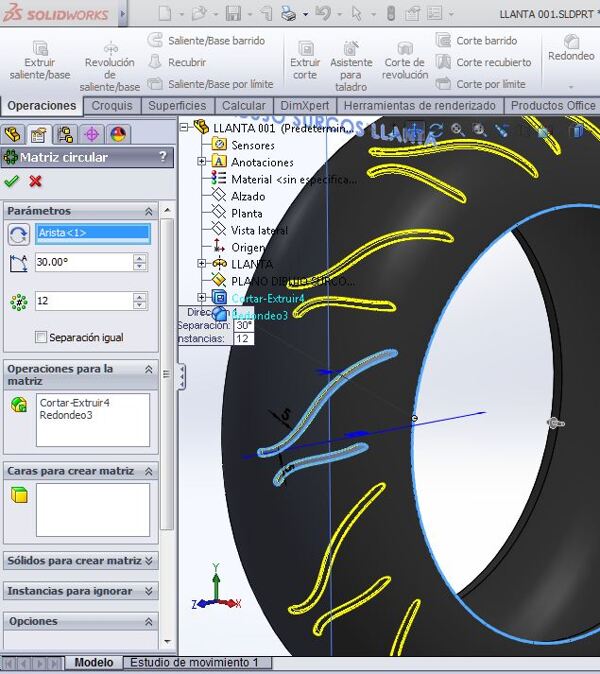
Task: Expand Anotaciones tree node
Action: click(x=201, y=161)
